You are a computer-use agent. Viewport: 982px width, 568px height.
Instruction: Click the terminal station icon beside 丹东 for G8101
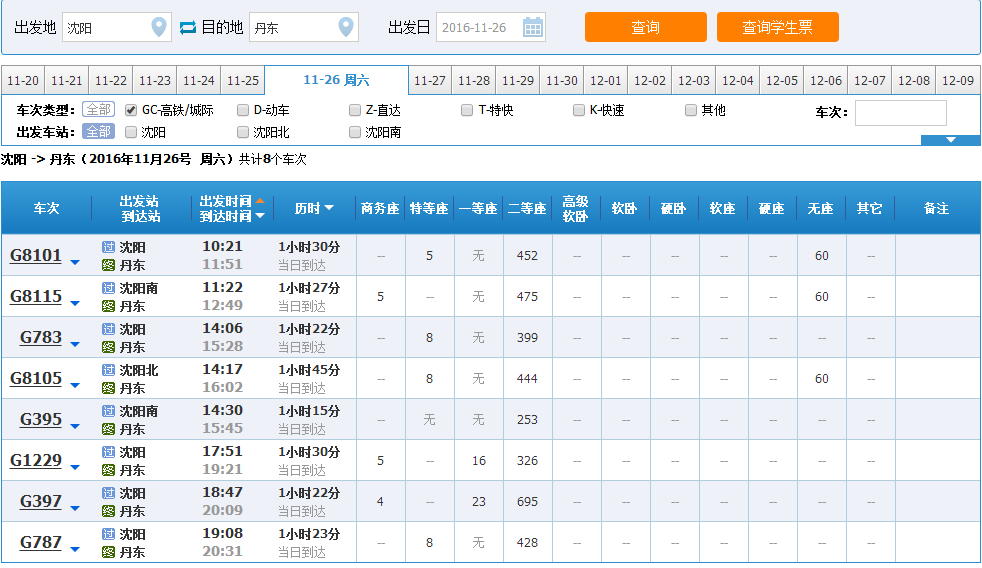pos(108,265)
